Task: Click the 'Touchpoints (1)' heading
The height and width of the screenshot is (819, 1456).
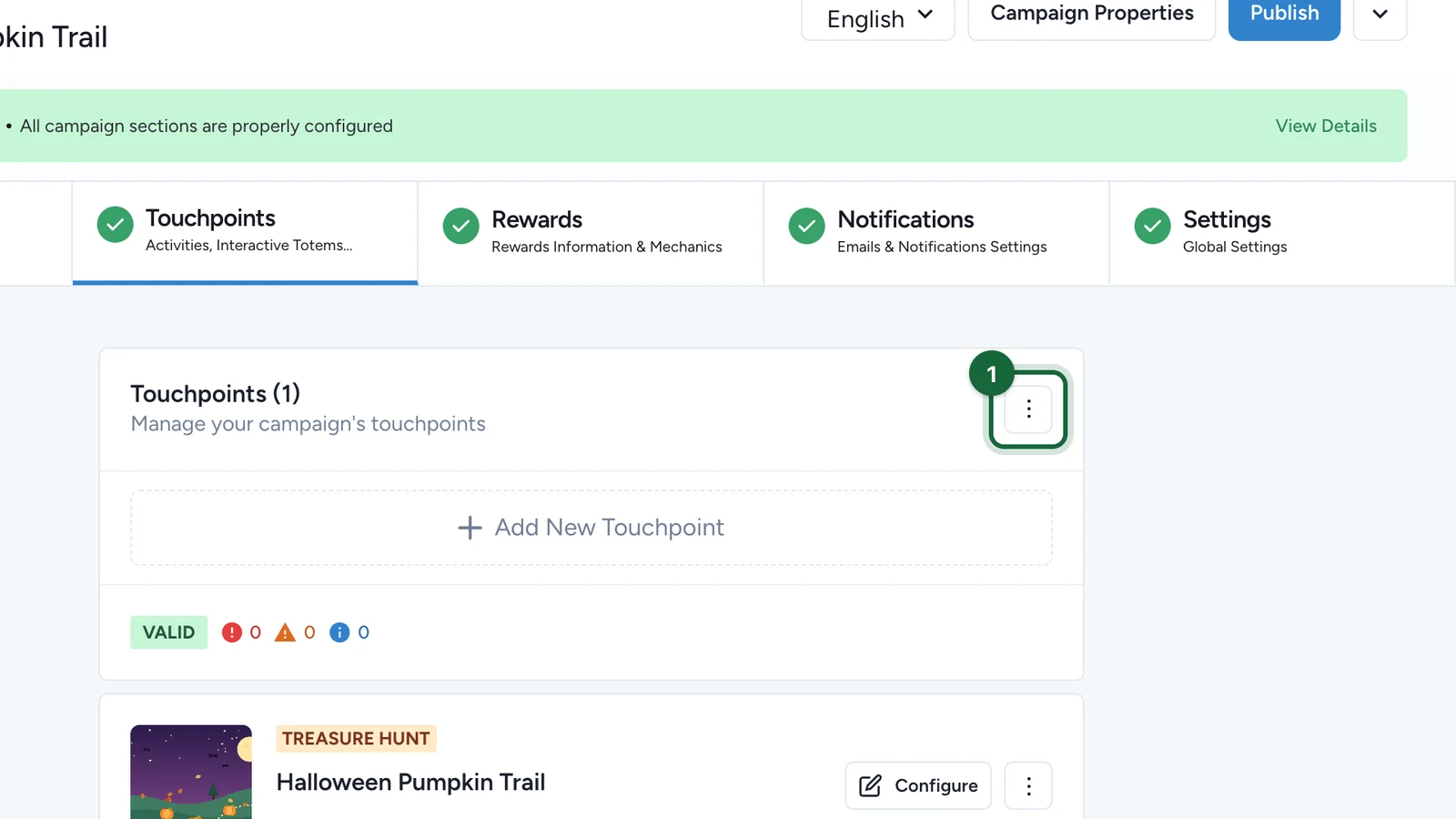Action: tap(216, 394)
